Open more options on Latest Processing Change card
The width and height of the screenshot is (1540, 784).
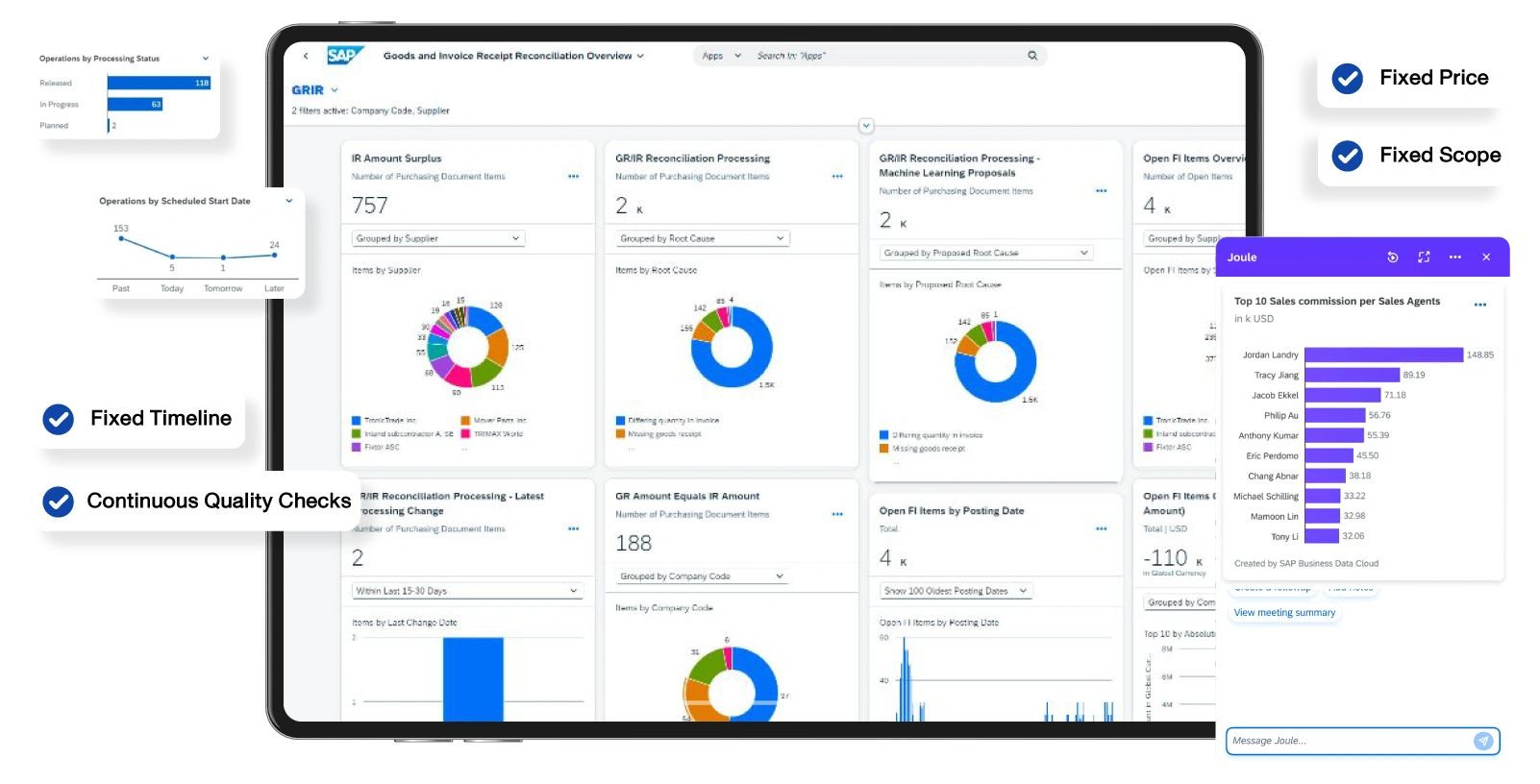574,529
